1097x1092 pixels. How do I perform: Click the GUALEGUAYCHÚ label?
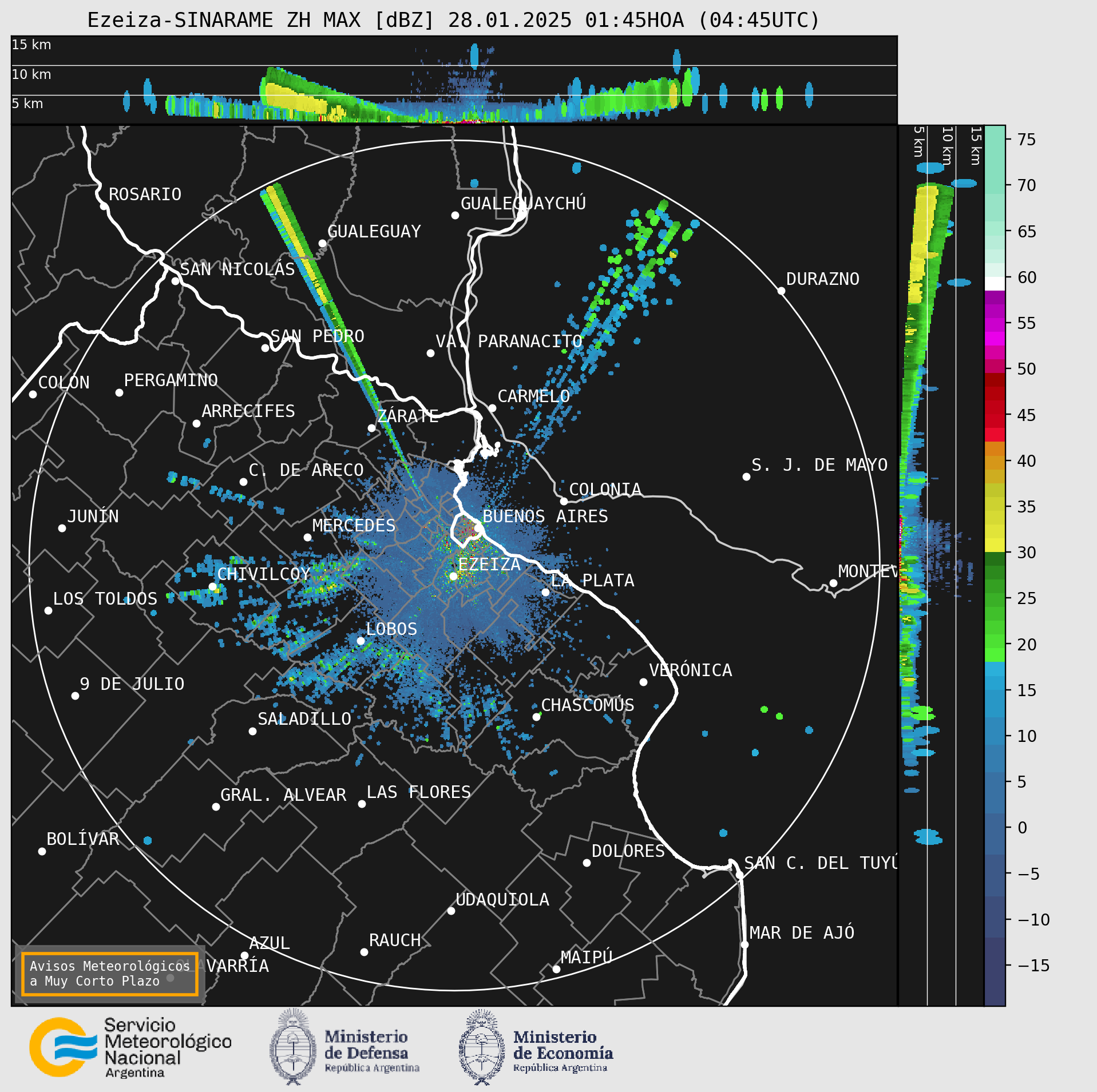[x=523, y=203]
